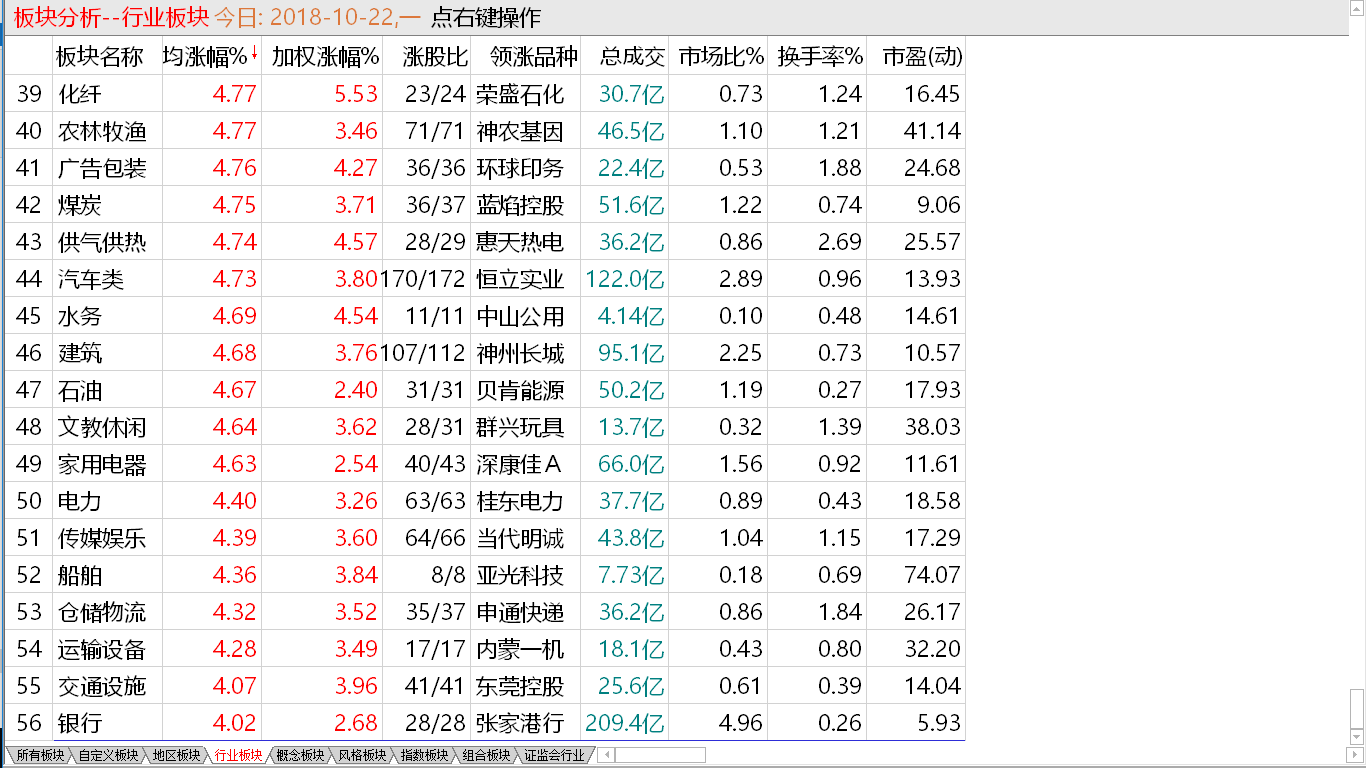Select the 供气供热 sector name
1366x768 pixels.
(102, 242)
